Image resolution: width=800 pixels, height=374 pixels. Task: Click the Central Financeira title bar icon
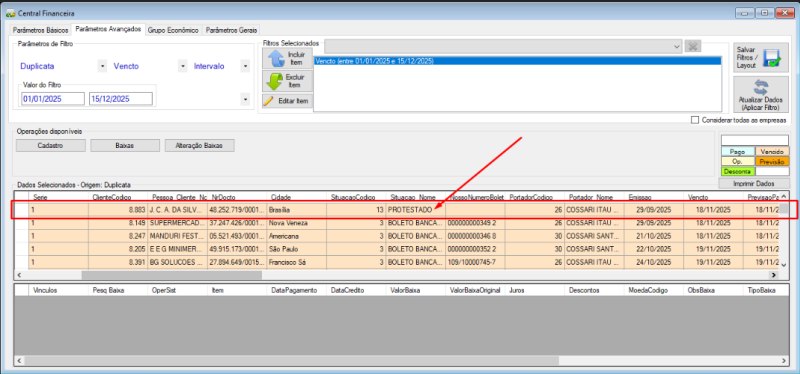(9, 13)
